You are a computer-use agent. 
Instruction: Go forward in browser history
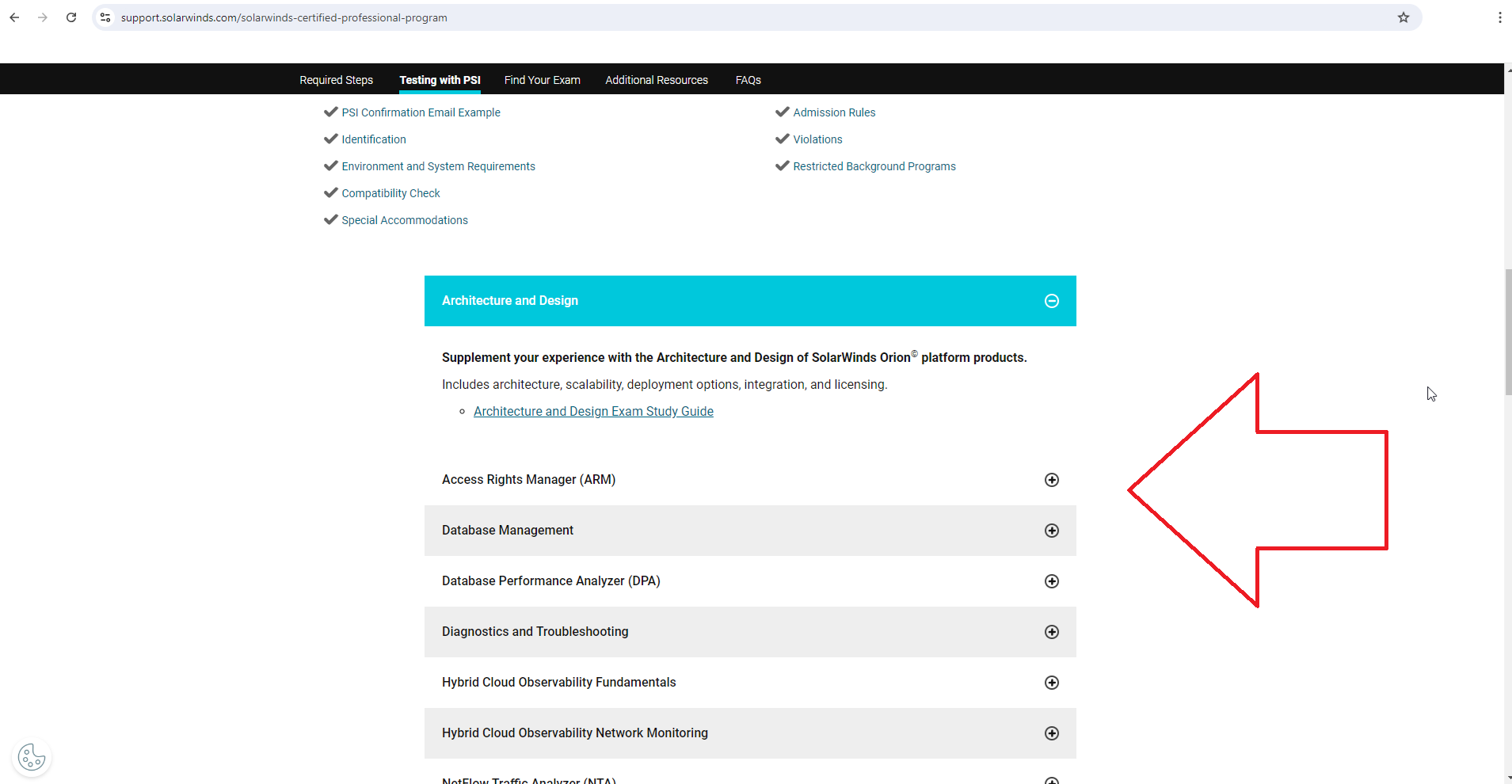tap(43, 17)
